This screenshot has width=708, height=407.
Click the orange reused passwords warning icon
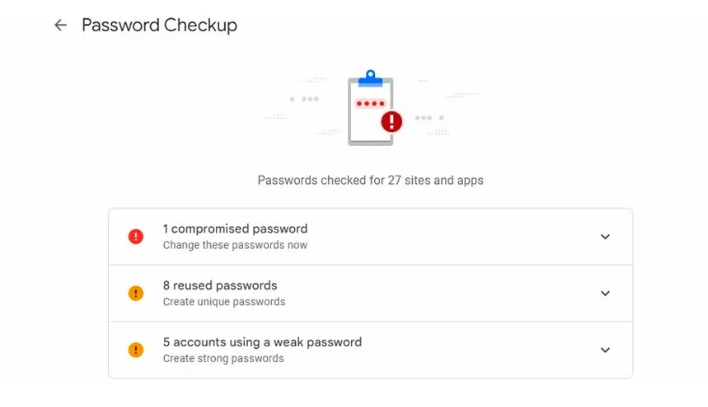click(x=136, y=293)
